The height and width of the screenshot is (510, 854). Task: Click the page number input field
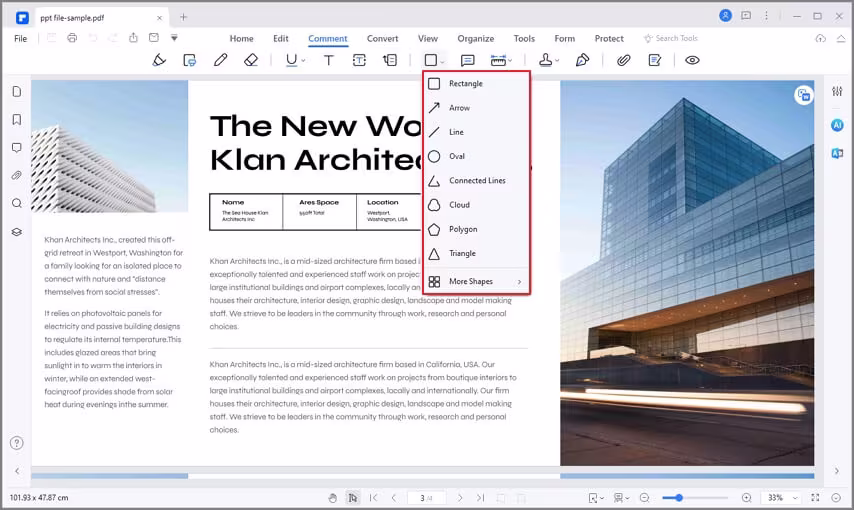coord(426,497)
